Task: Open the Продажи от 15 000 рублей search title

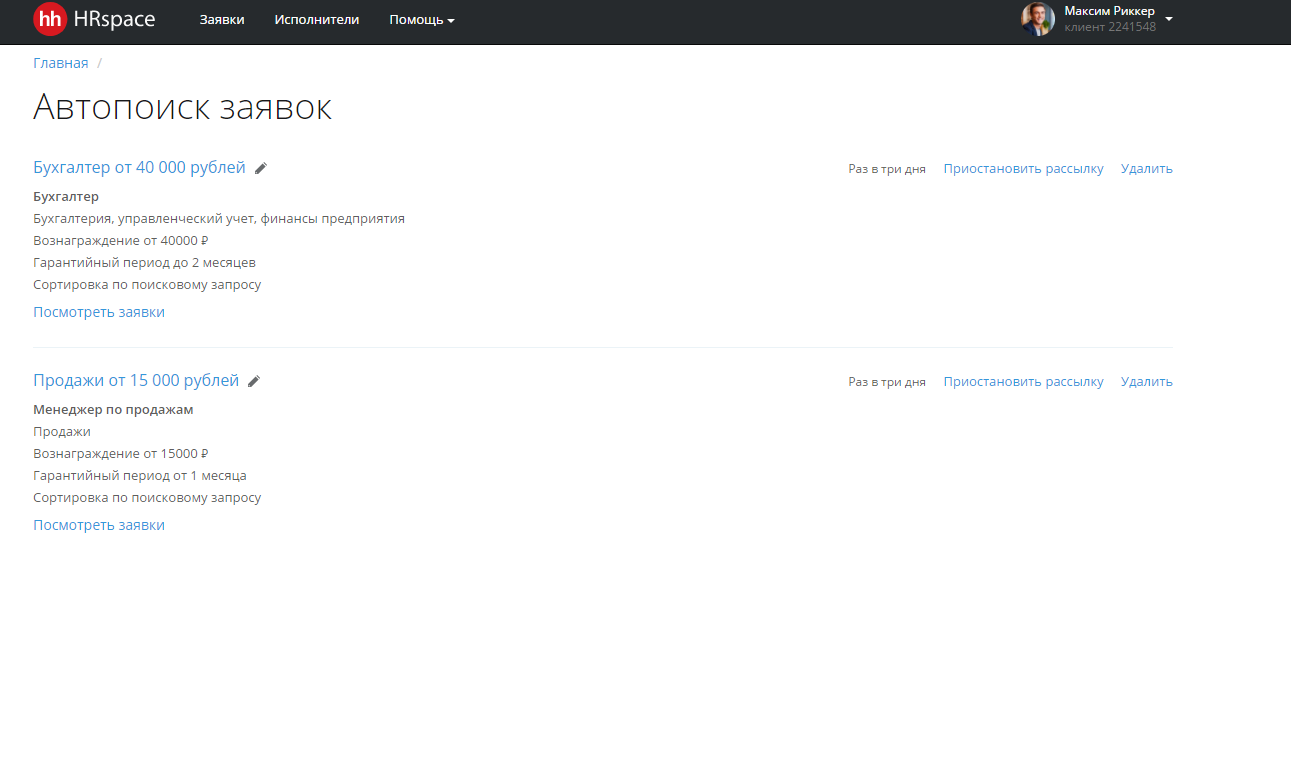Action: 136,381
